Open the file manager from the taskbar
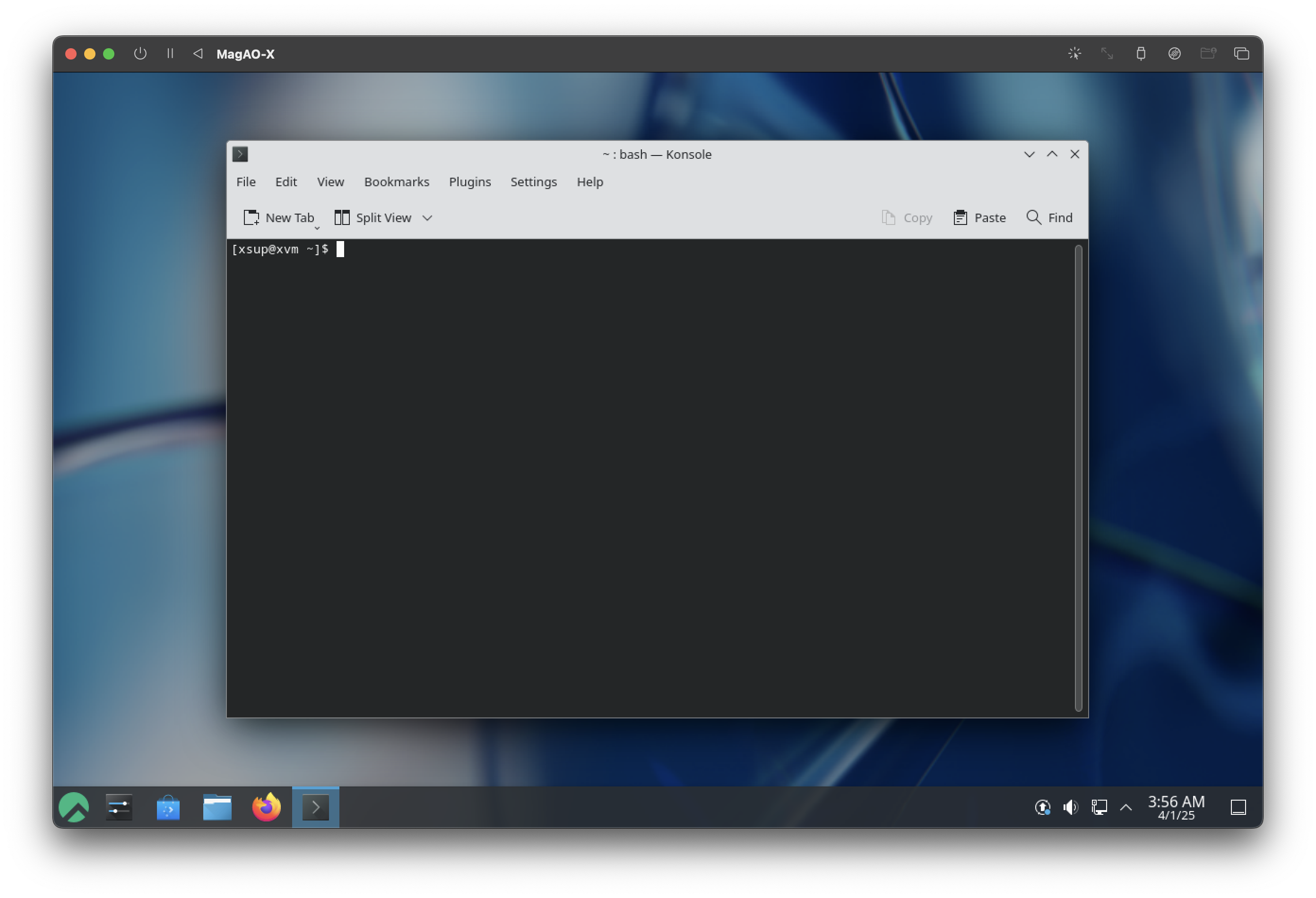 tap(217, 807)
